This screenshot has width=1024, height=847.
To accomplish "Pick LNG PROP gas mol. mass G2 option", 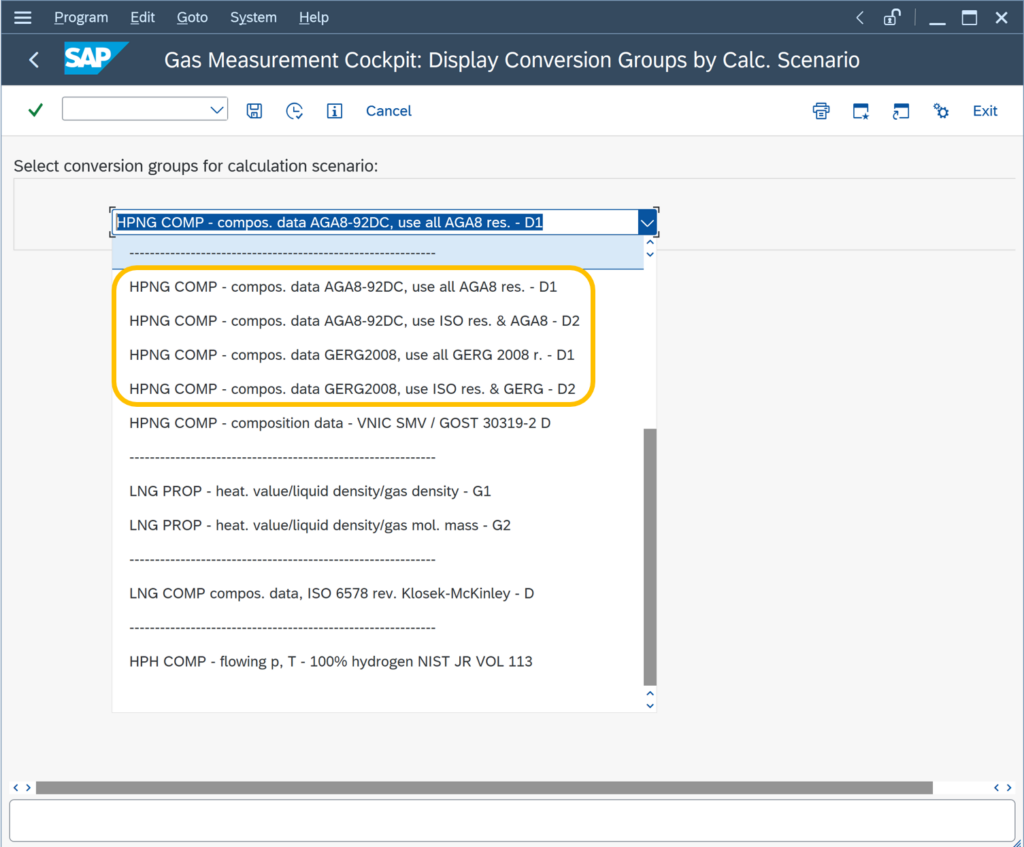I will [x=319, y=525].
